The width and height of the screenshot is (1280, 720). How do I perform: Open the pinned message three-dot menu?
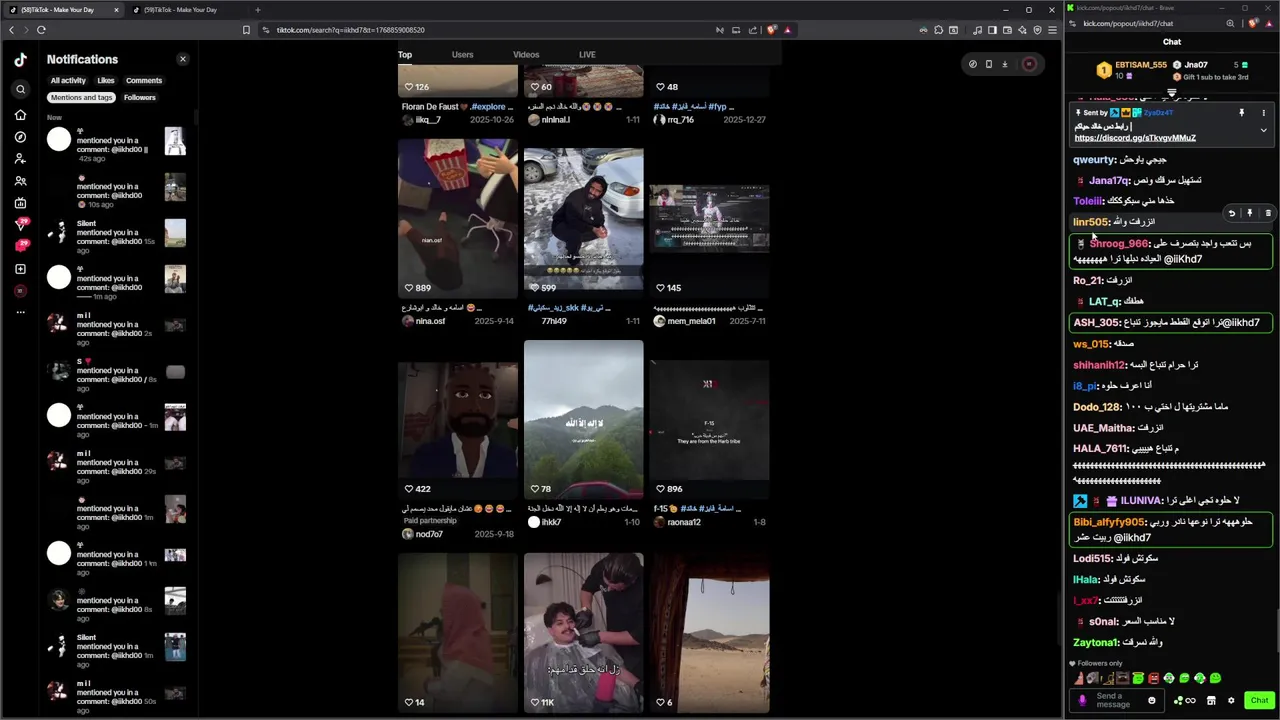tap(1263, 113)
